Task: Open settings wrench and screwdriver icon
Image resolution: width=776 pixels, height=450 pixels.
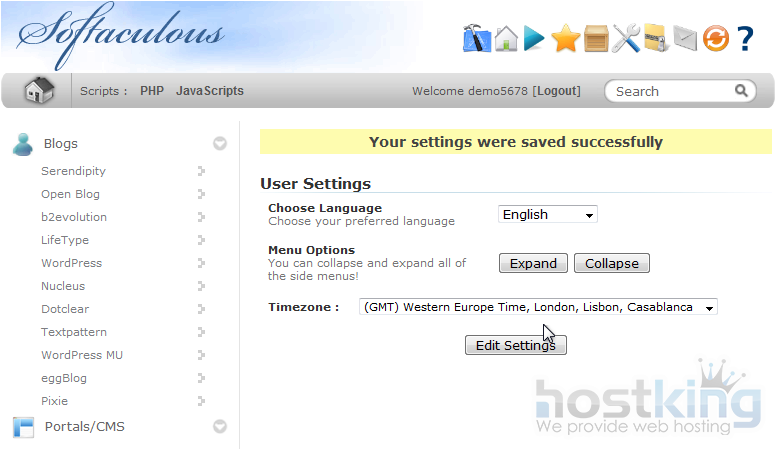Action: tap(626, 39)
